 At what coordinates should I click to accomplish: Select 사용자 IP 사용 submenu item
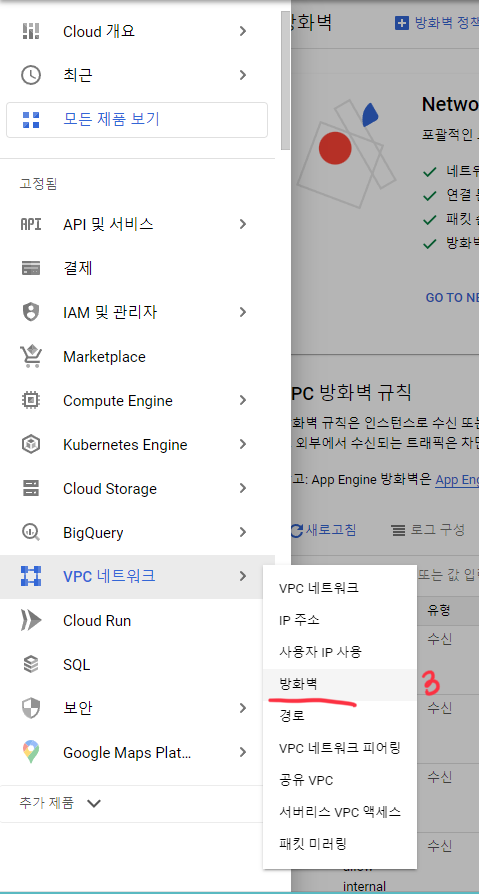pos(340,652)
